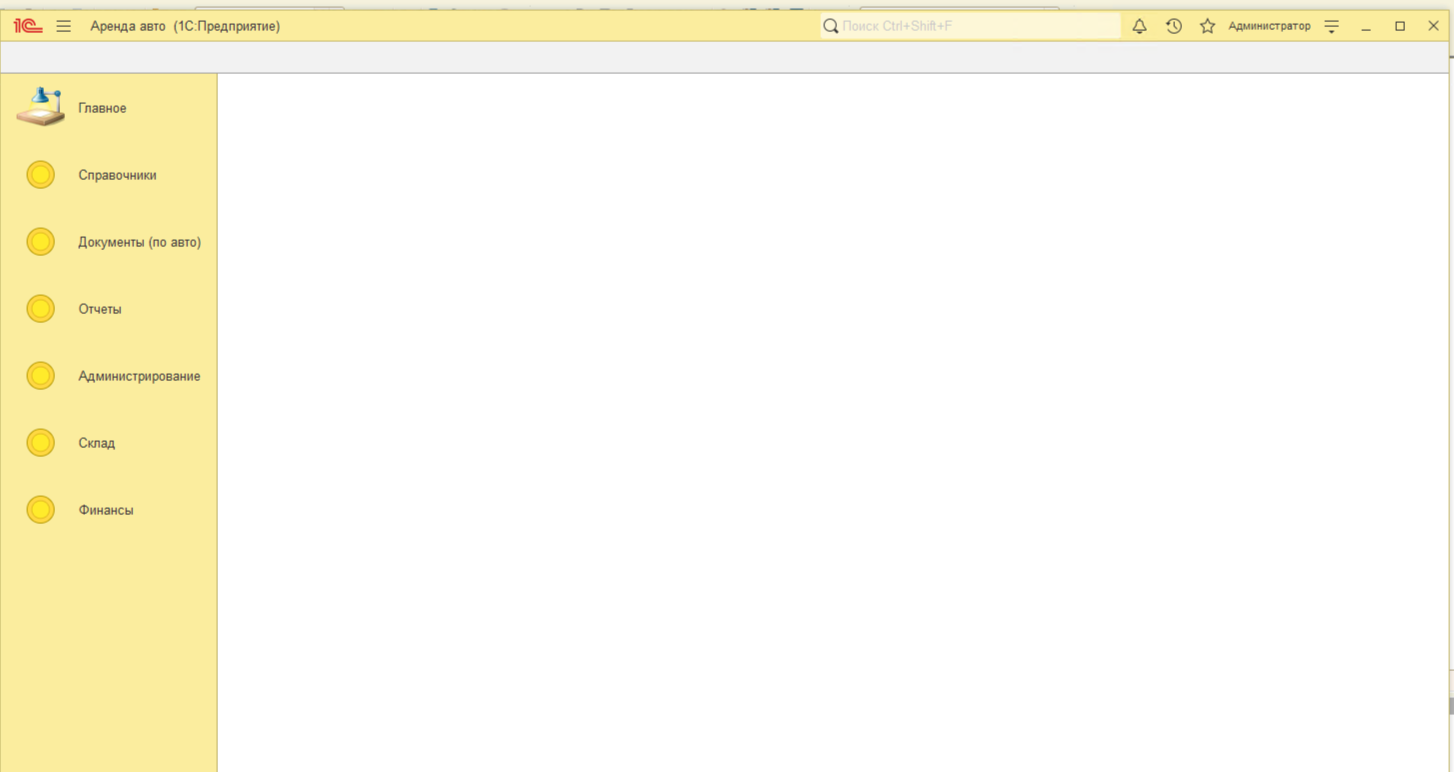Click the yellow circle icon beside Отчеты

point(40,309)
